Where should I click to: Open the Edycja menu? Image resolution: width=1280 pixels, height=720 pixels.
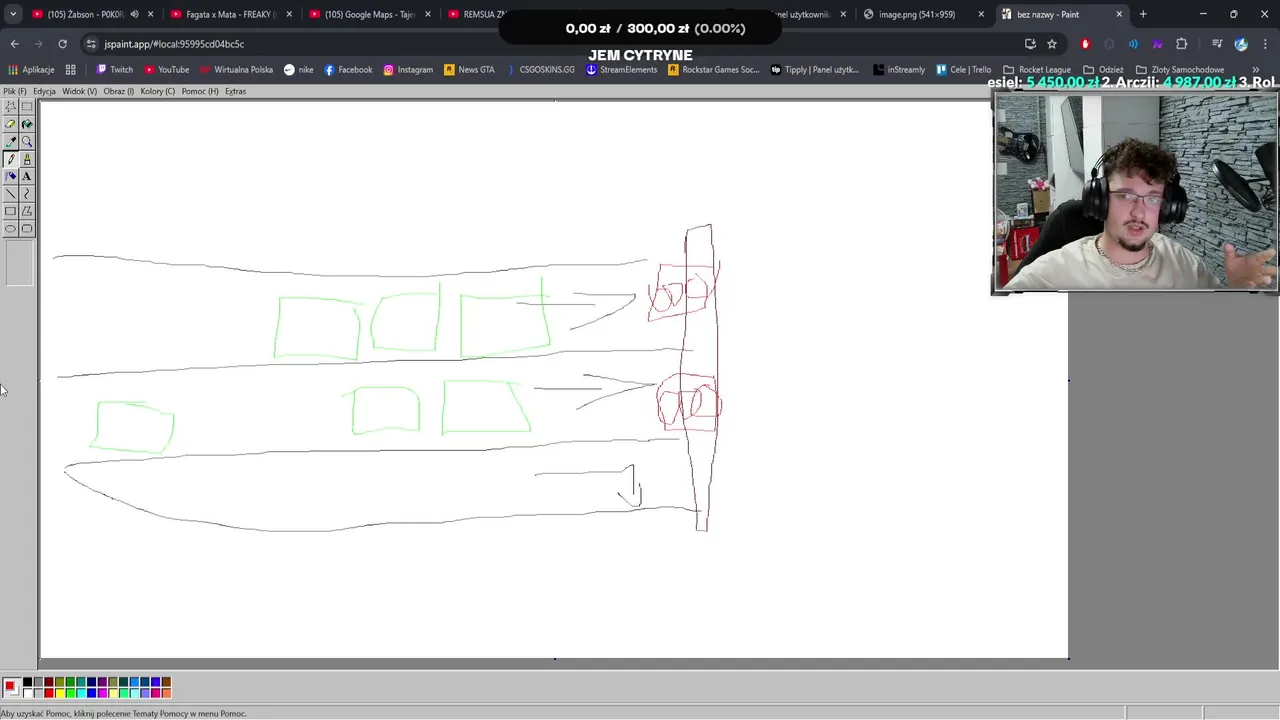[44, 91]
